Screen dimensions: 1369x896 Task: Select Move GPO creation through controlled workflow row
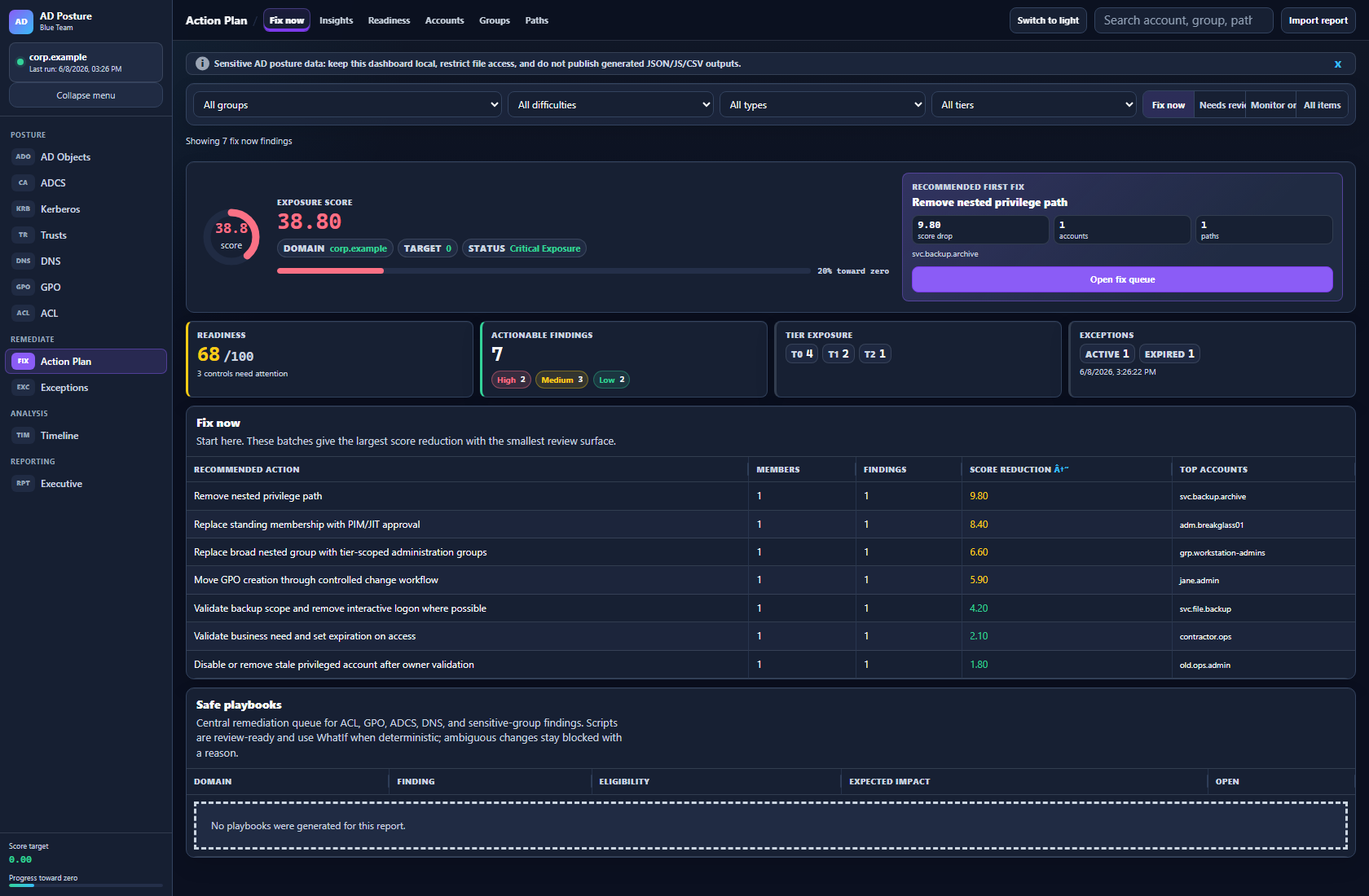pyautogui.click(x=770, y=580)
